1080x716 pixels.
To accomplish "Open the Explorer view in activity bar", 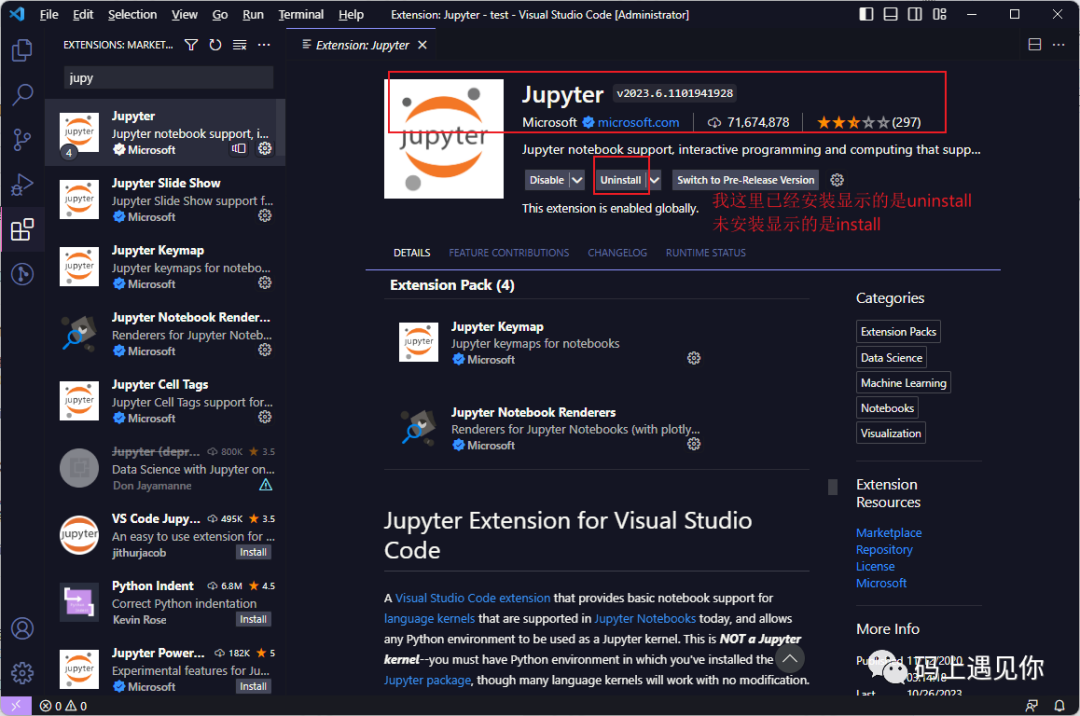I will click(x=22, y=50).
